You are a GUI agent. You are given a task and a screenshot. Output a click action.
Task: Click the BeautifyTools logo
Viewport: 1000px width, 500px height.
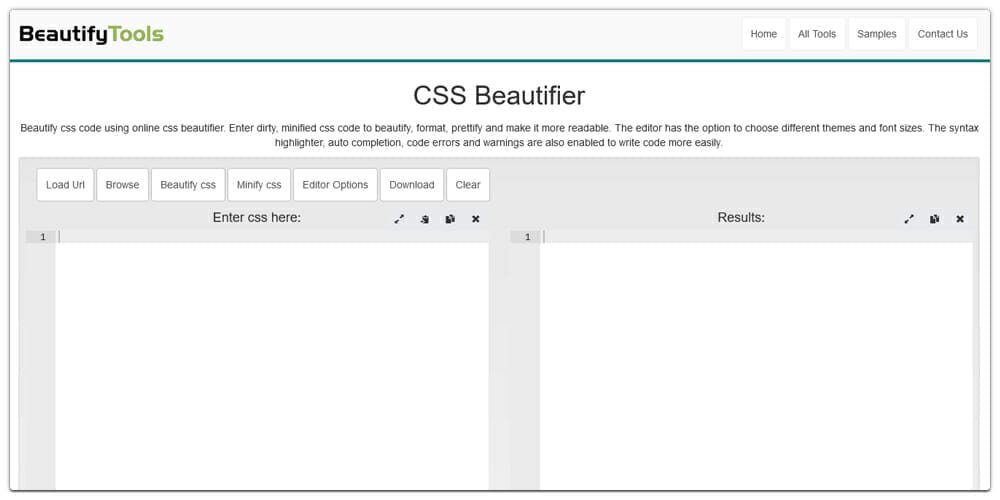pos(91,34)
